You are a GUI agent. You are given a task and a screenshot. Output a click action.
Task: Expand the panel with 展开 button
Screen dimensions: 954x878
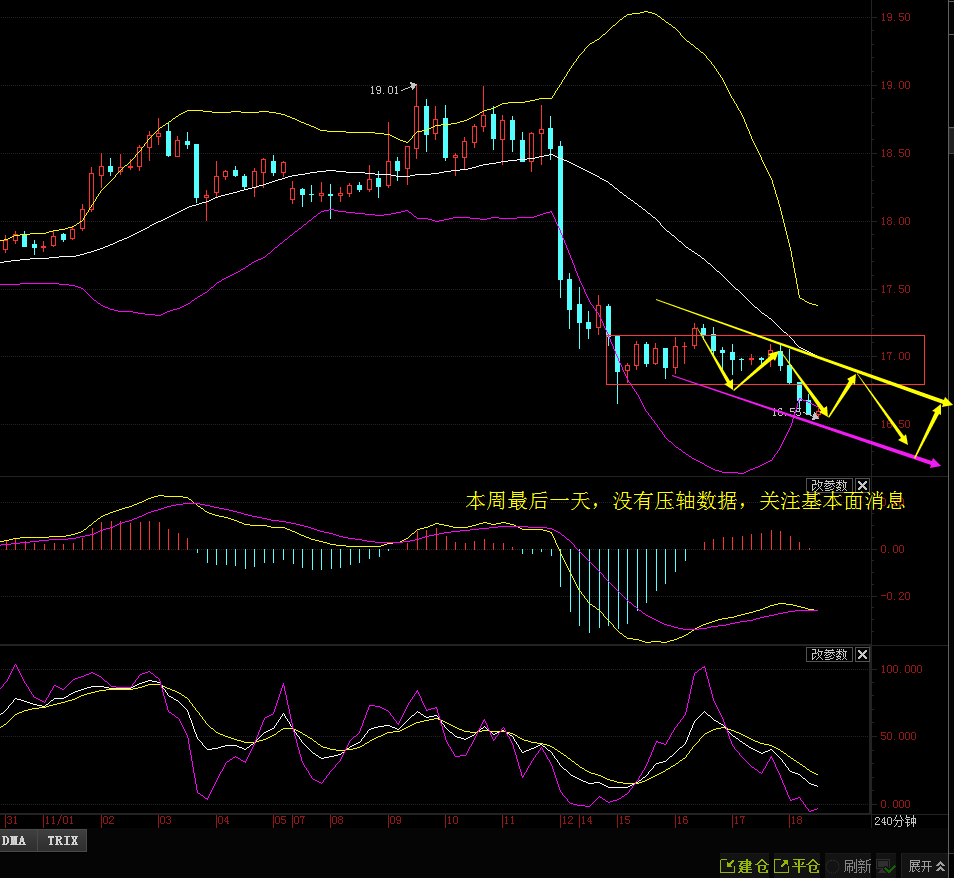[x=927, y=865]
